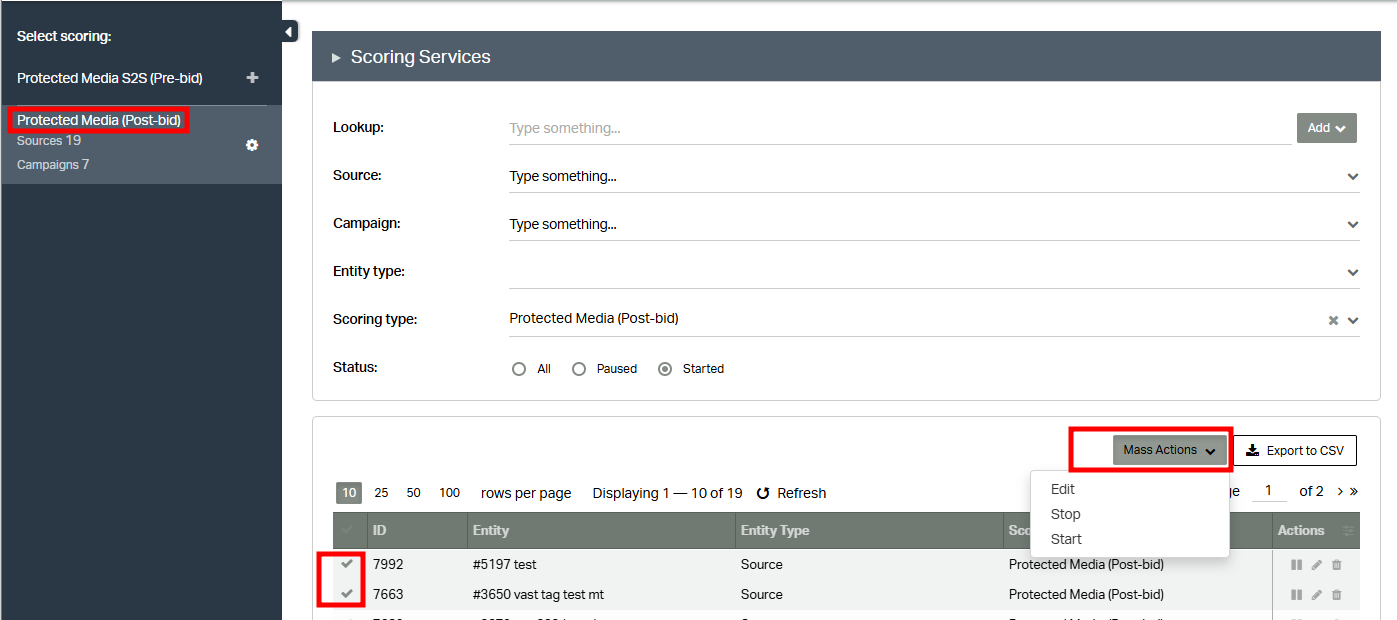Set 50 rows per page
This screenshot has width=1397, height=620.
tap(414, 493)
